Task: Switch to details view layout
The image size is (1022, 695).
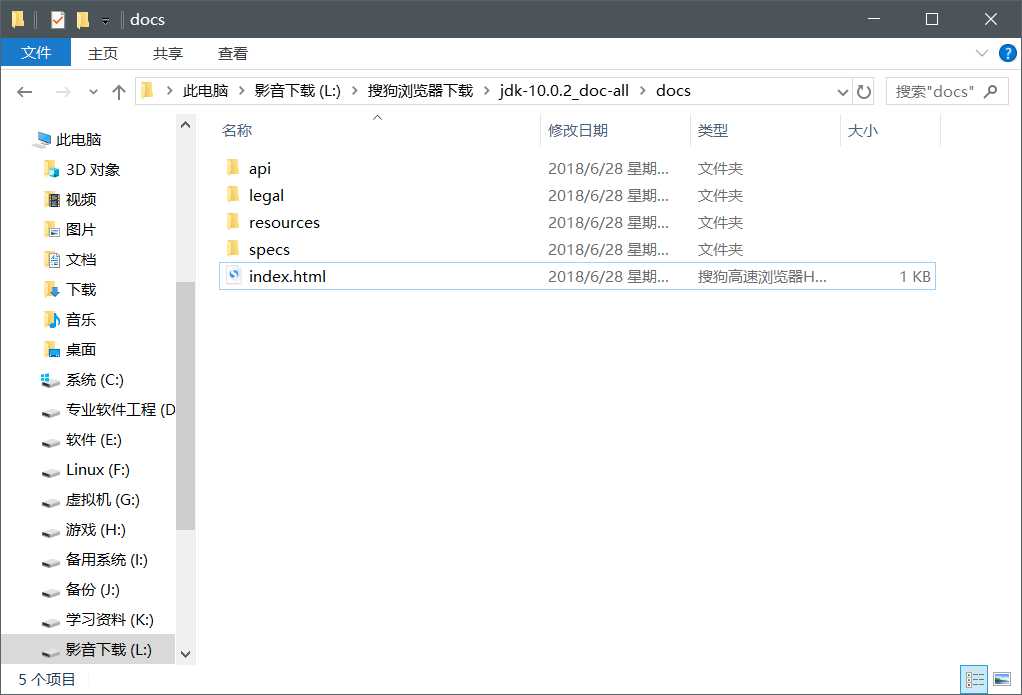Action: 974,679
